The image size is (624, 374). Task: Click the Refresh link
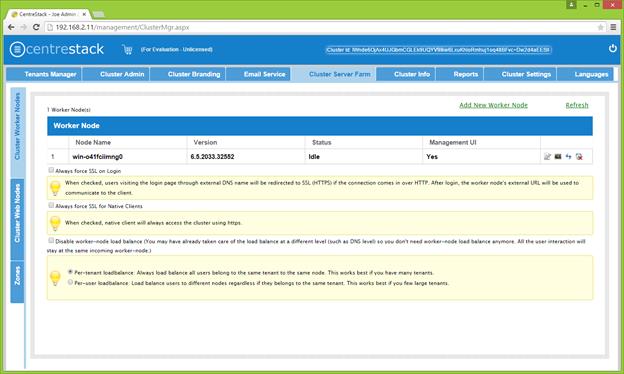click(577, 105)
